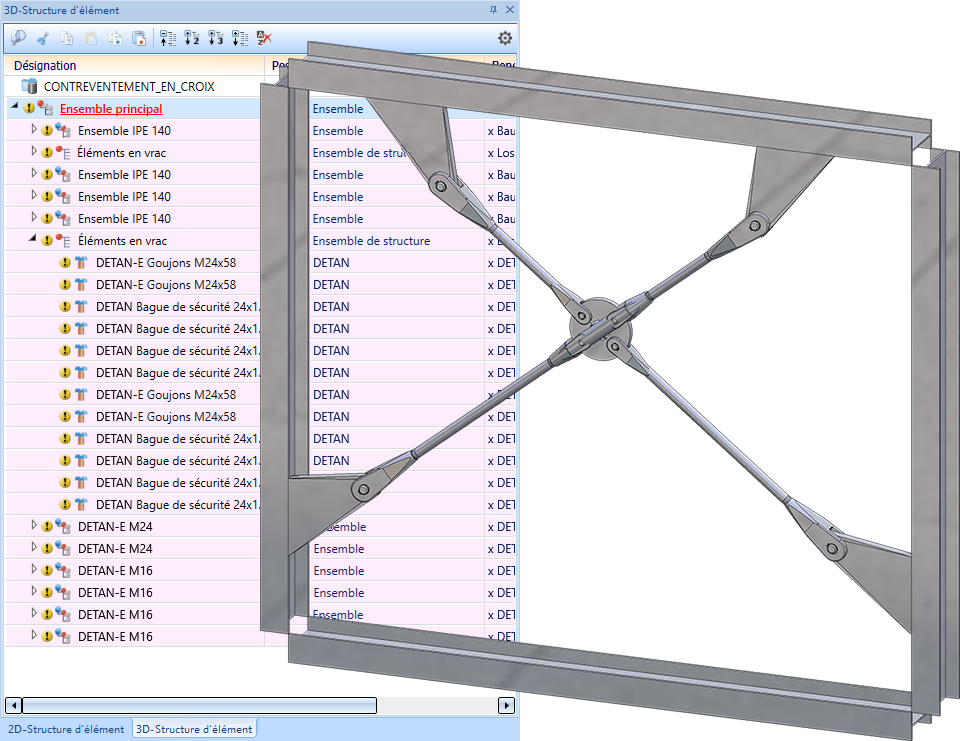Click the AZ sort reset icon
Viewport: 960px width, 741px height.
tap(264, 39)
